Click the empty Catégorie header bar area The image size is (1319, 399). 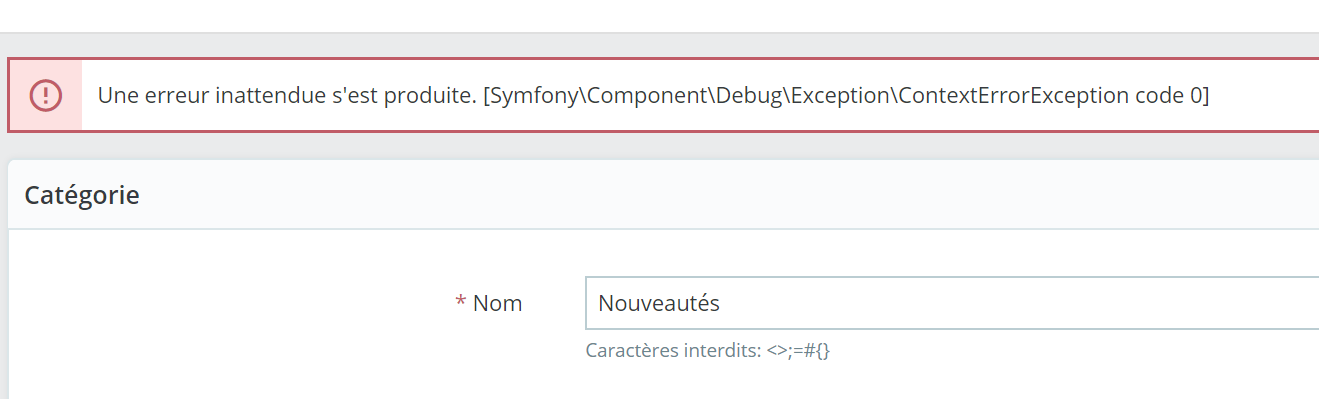click(730, 195)
